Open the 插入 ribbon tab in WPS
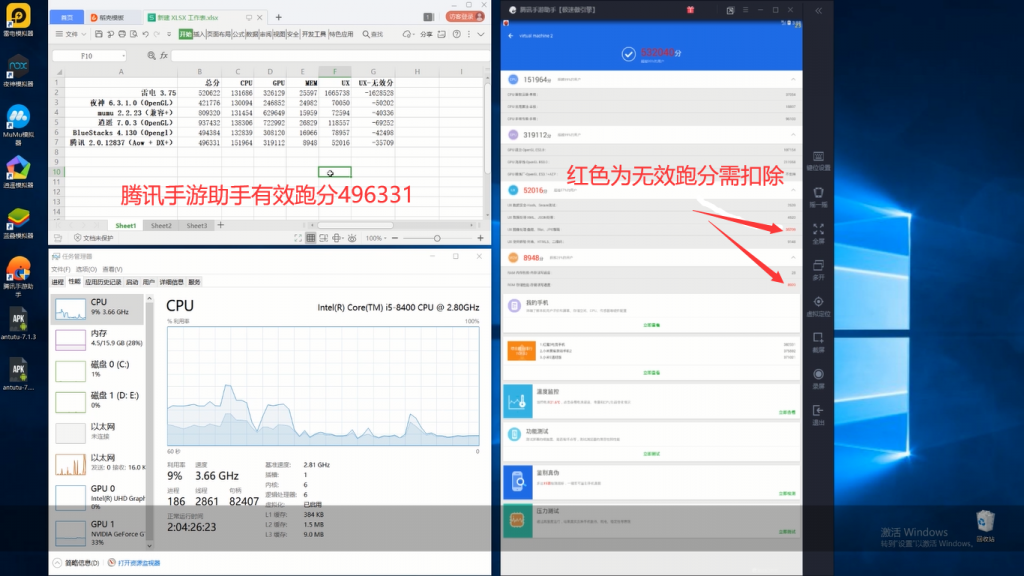Screen dimensions: 1024x576 (199, 34)
